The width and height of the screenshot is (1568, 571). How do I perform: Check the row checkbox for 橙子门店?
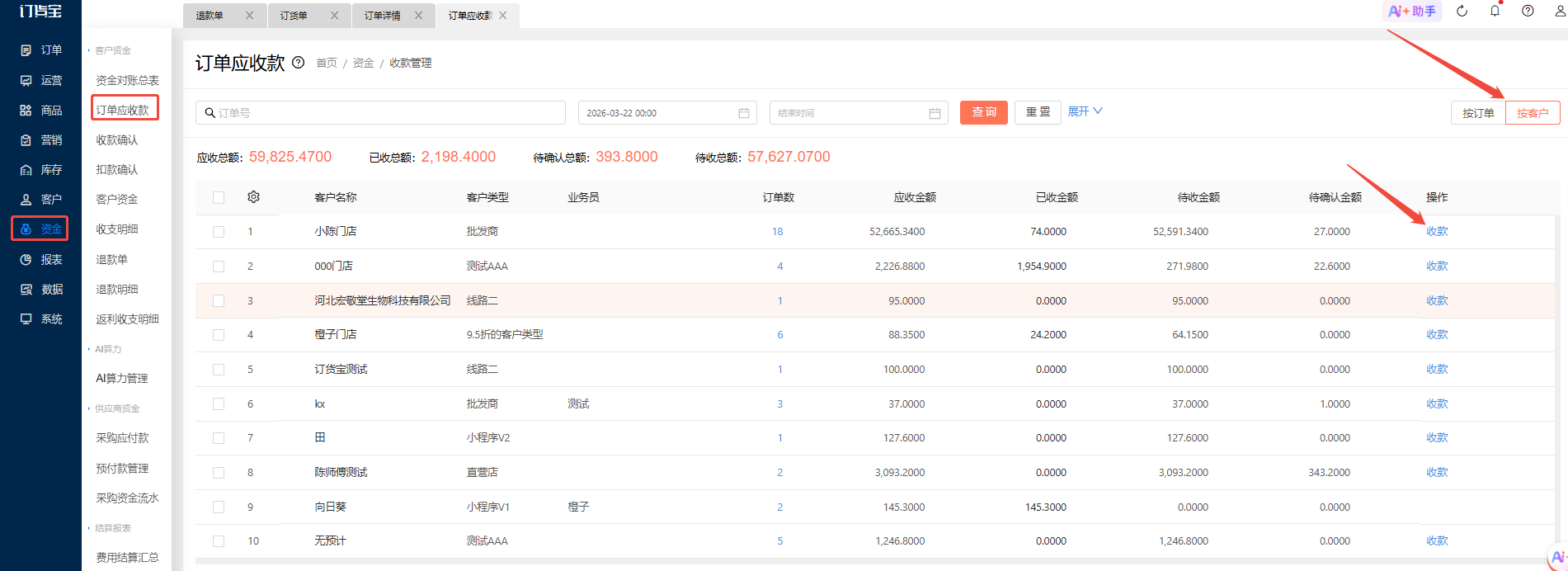click(x=219, y=335)
